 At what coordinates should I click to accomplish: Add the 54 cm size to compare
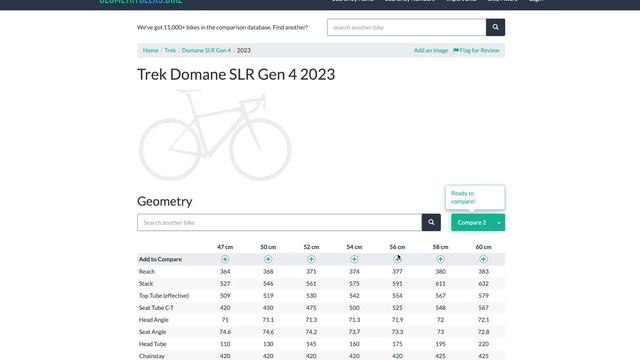coord(354,259)
